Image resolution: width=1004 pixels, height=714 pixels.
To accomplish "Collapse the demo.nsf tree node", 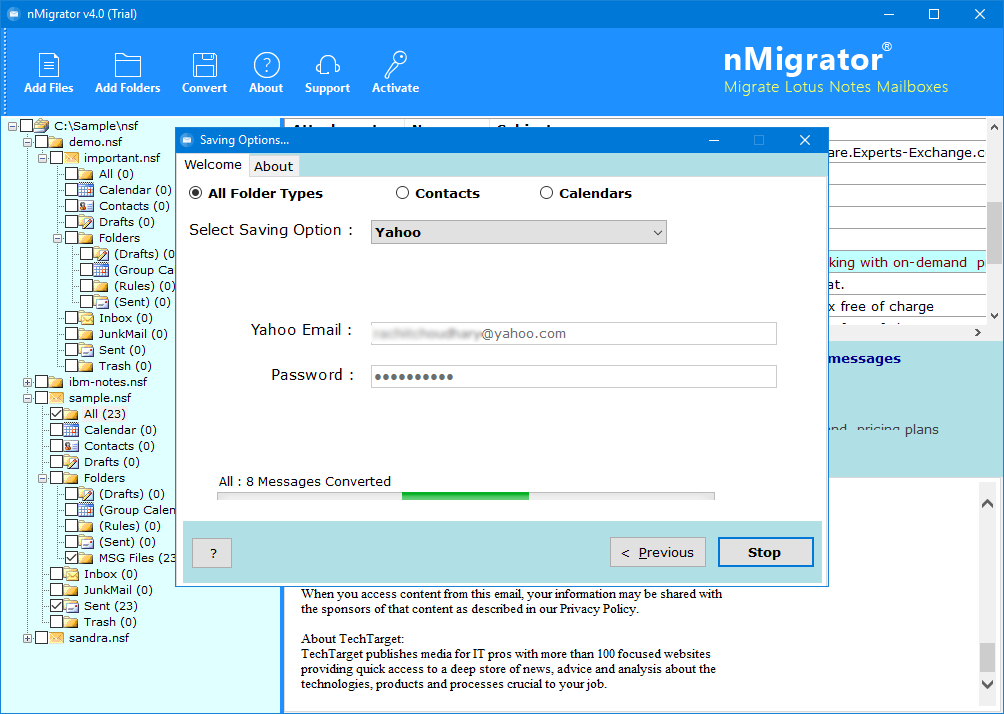I will (28, 142).
